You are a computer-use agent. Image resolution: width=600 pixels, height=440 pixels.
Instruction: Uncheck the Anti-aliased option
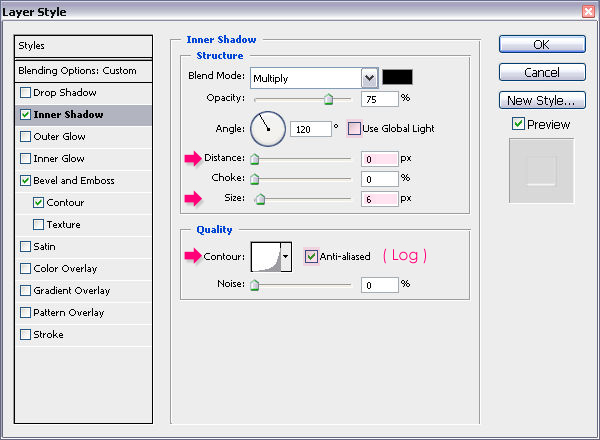pyautogui.click(x=312, y=256)
